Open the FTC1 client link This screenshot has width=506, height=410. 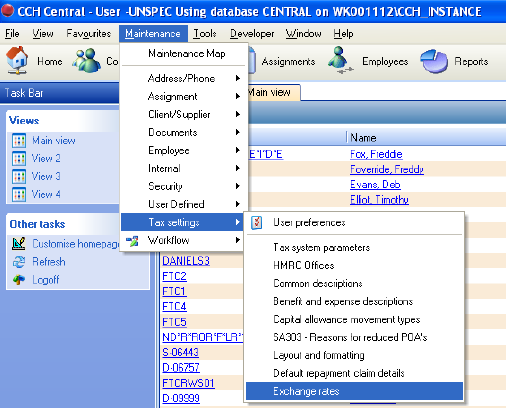[174, 292]
